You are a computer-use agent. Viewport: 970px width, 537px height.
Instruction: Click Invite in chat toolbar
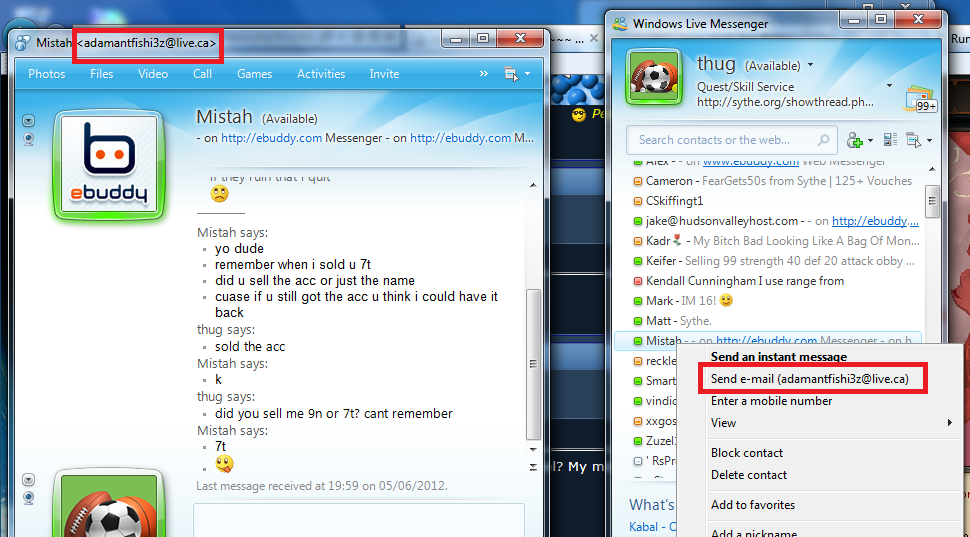point(384,74)
